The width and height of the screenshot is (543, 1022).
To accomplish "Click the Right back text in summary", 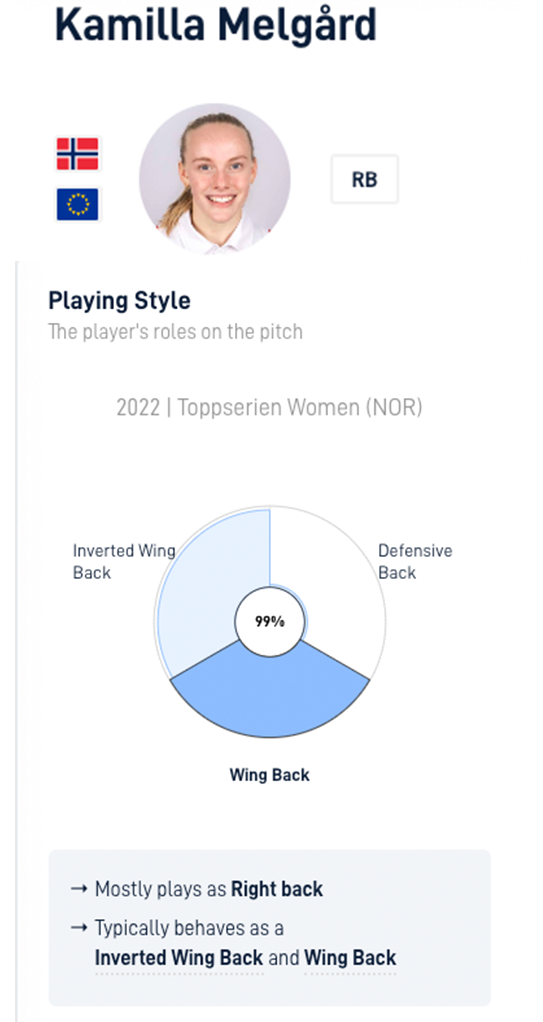I will pyautogui.click(x=277, y=889).
